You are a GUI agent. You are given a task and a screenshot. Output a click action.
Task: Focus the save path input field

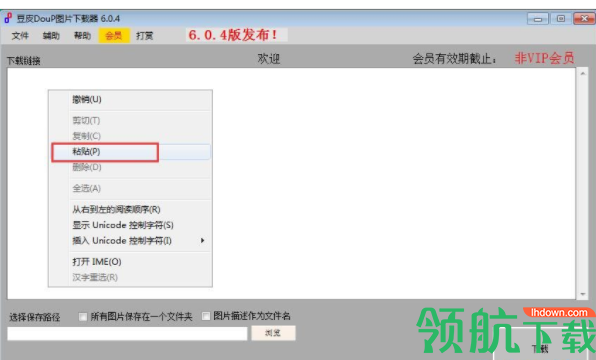(127, 334)
